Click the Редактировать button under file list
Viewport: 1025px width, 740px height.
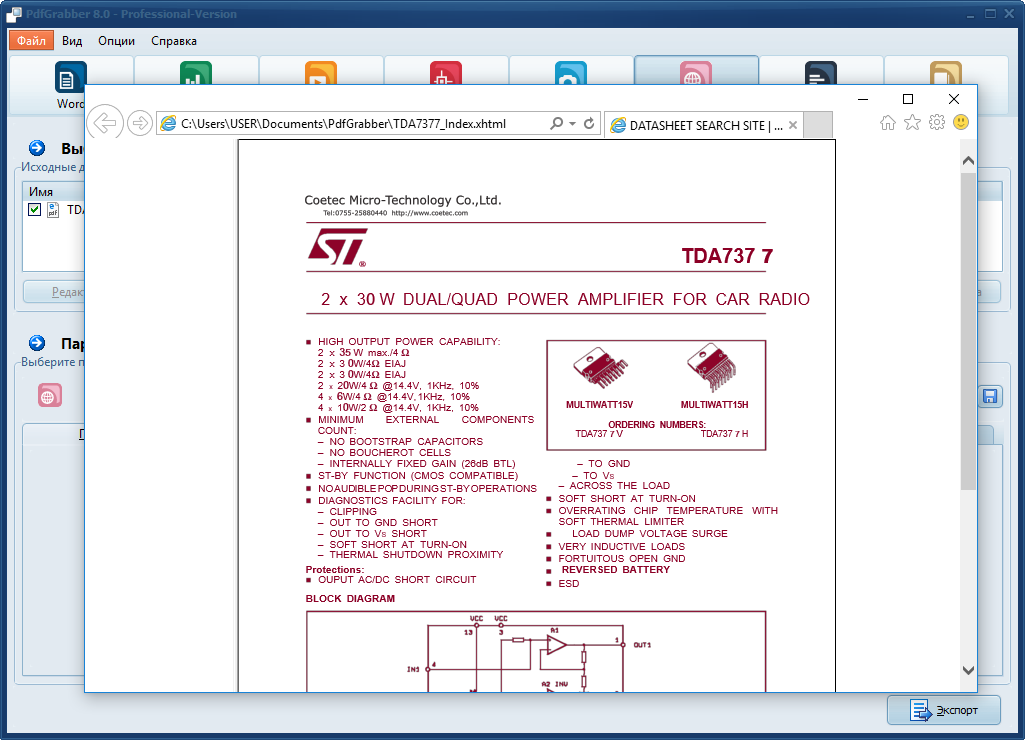point(54,292)
